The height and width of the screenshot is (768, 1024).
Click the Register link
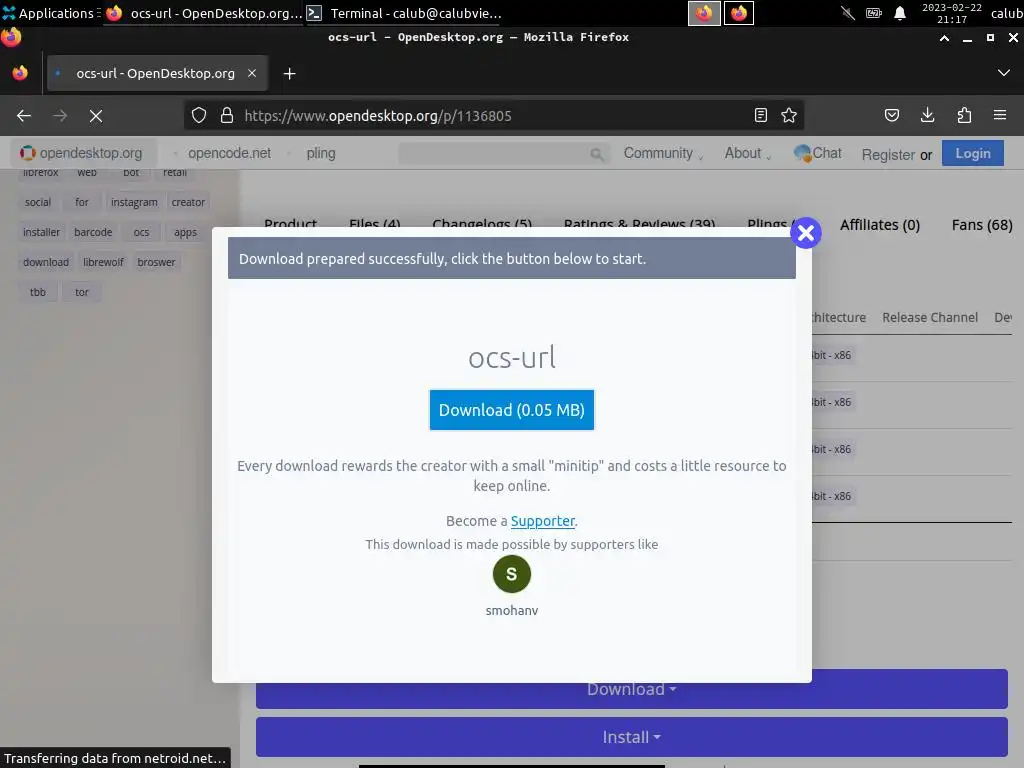click(x=888, y=155)
